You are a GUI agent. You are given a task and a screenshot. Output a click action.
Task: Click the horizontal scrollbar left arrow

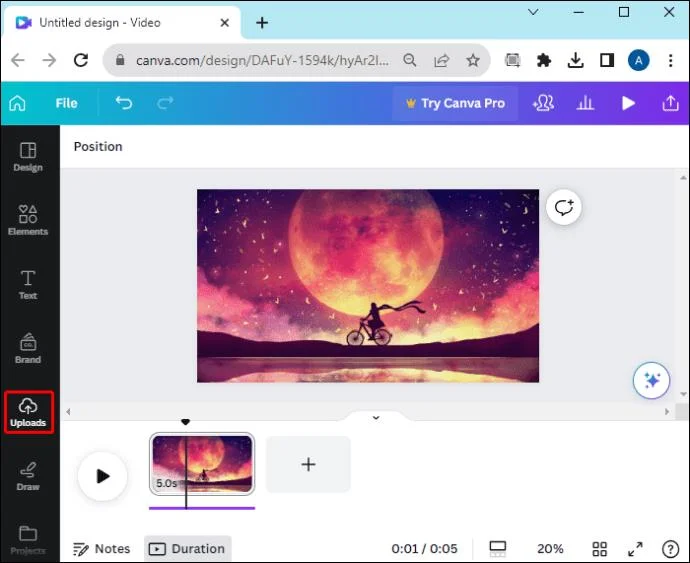[68, 412]
